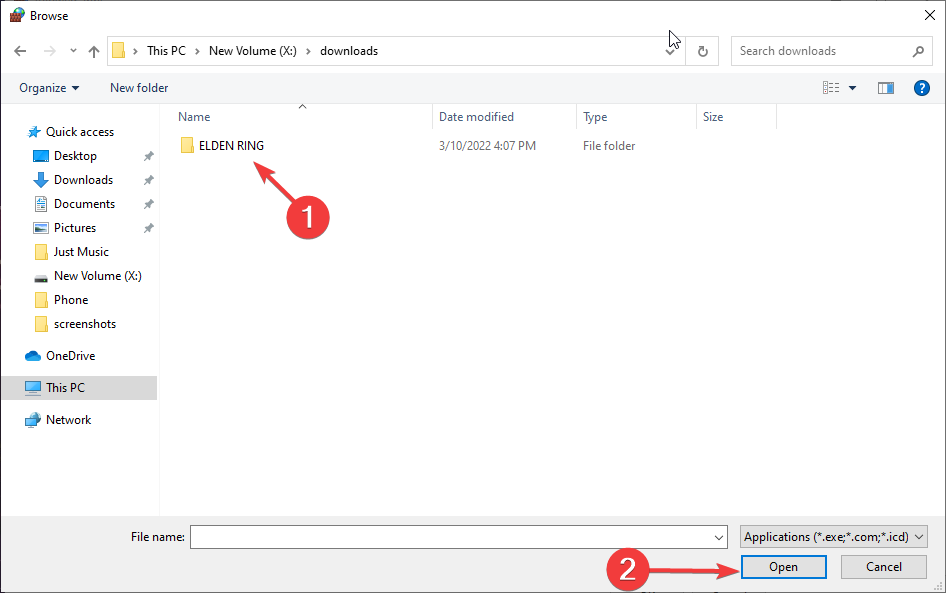Select 'New Volume (X:)' breadcrumb segment
The height and width of the screenshot is (593, 946).
click(253, 51)
